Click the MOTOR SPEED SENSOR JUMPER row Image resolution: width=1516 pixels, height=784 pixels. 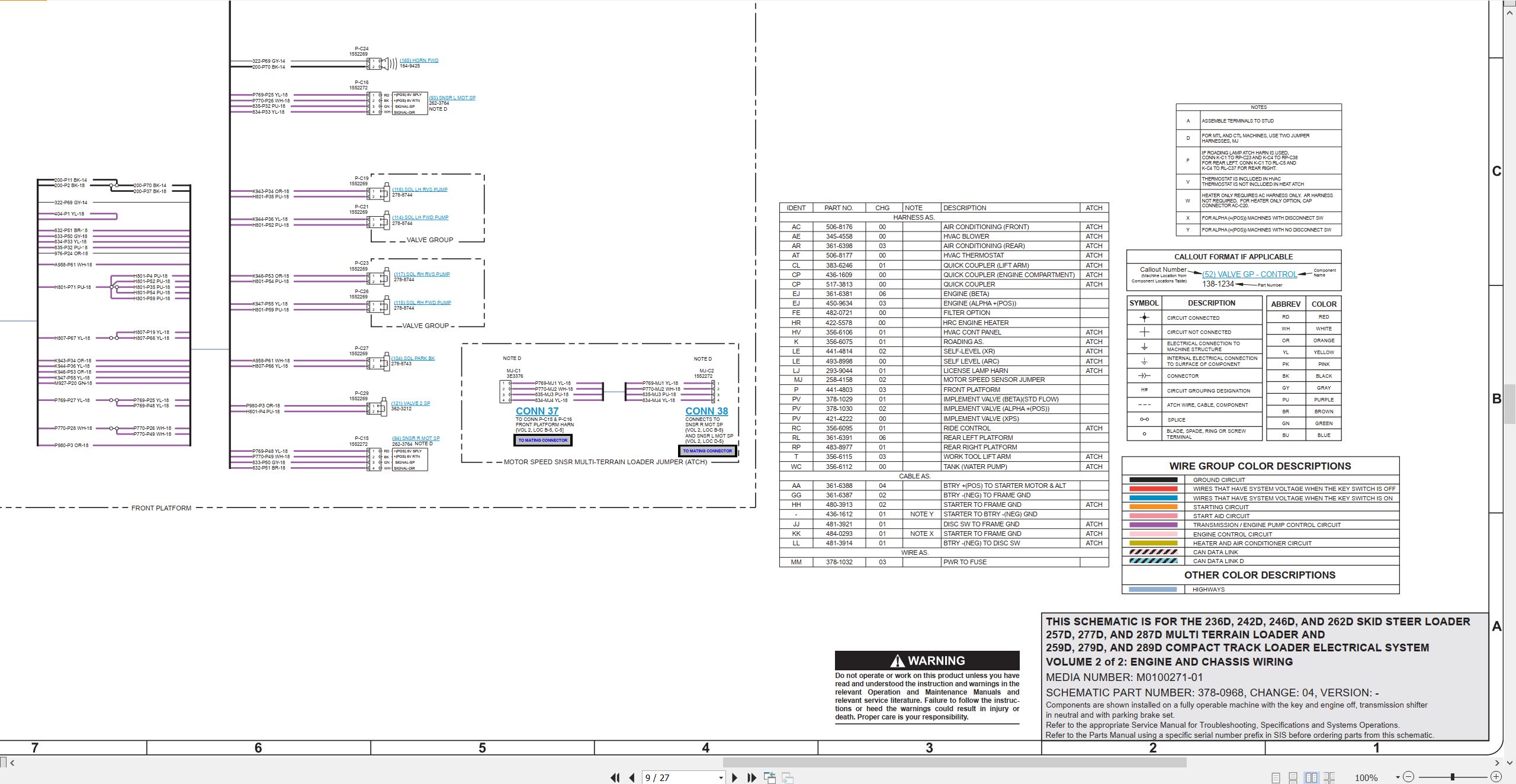point(944,380)
